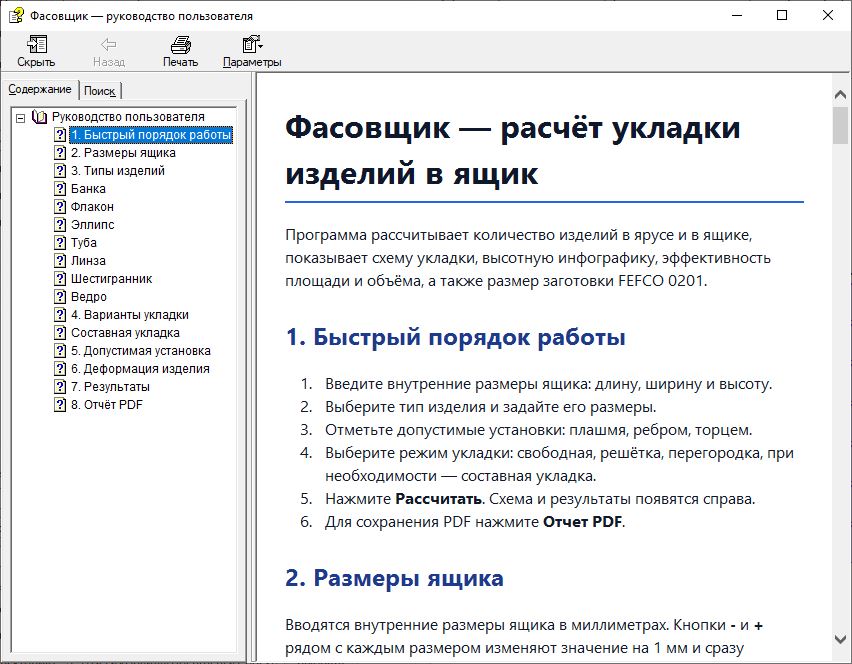The width and height of the screenshot is (852, 664).
Task: Open the Туба topic
Action: (x=84, y=242)
